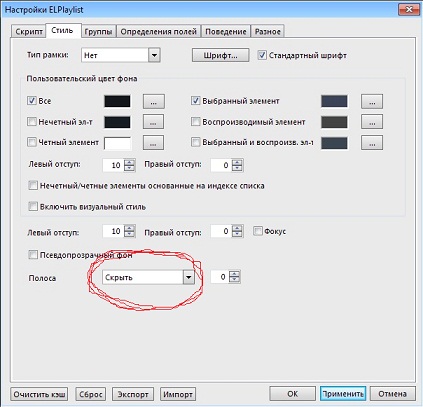Toggle the Включить визуальный стиль checkbox
The height and width of the screenshot is (407, 423).
click(33, 206)
